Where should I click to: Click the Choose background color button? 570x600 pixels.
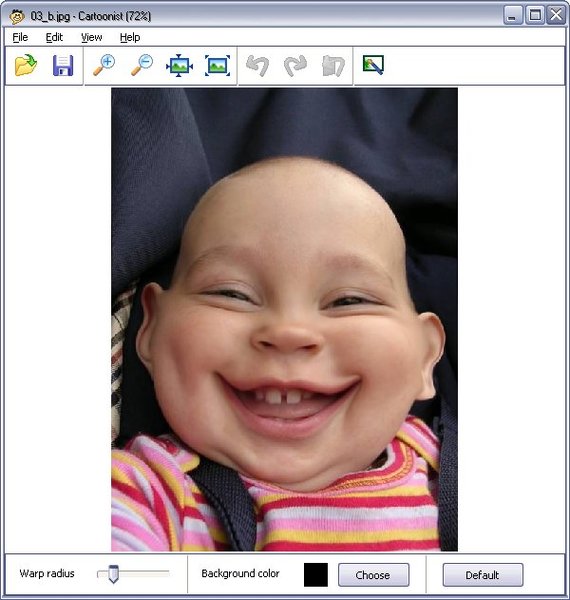[373, 575]
